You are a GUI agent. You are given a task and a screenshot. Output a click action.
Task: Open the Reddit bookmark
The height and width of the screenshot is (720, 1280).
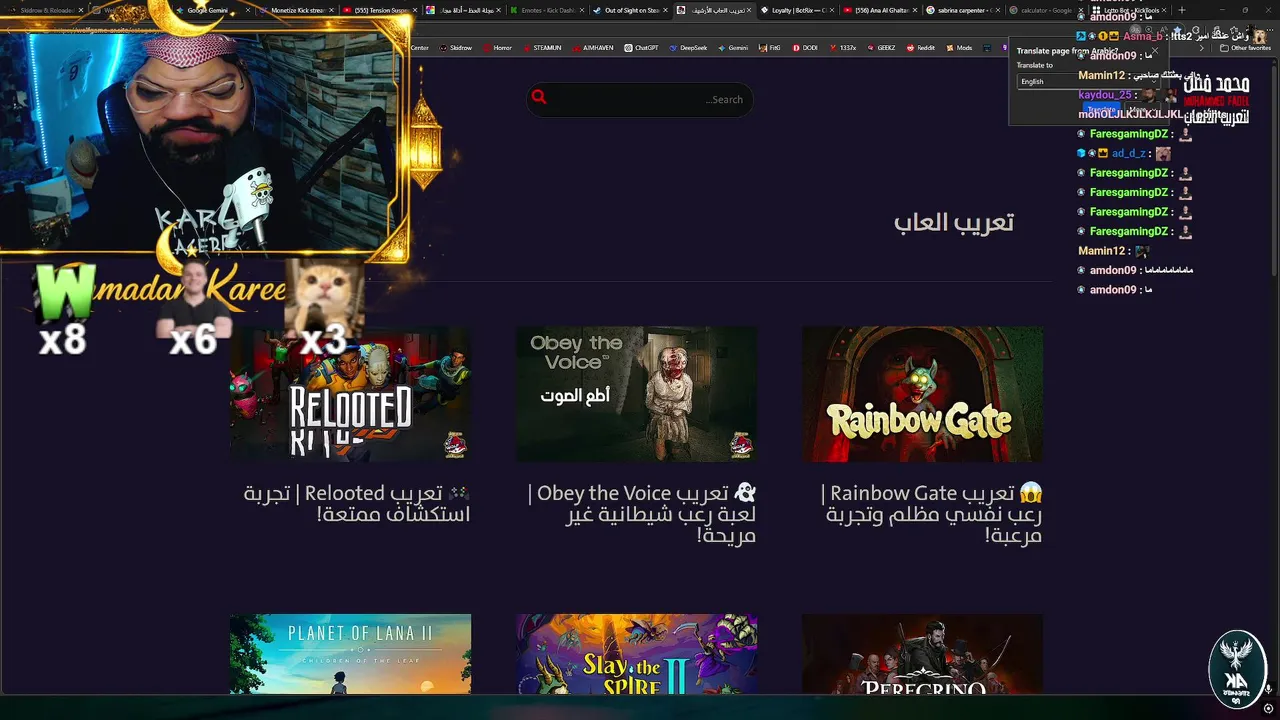point(920,47)
